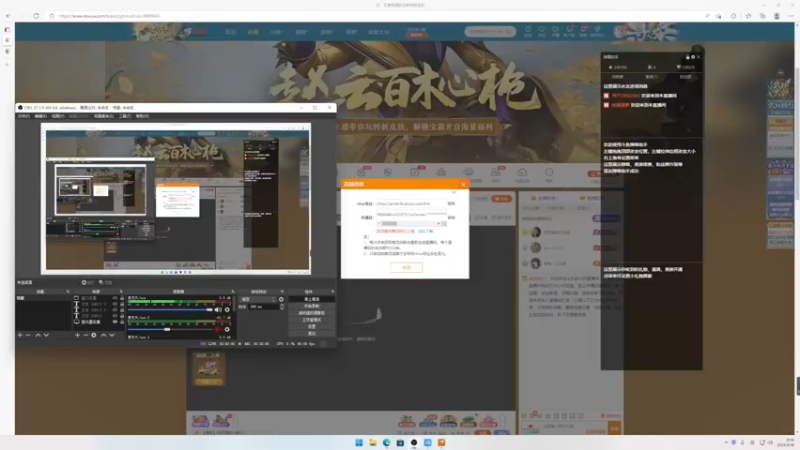
Task: Go to the 首页 home tab on Douyu
Action: pyautogui.click(x=230, y=32)
